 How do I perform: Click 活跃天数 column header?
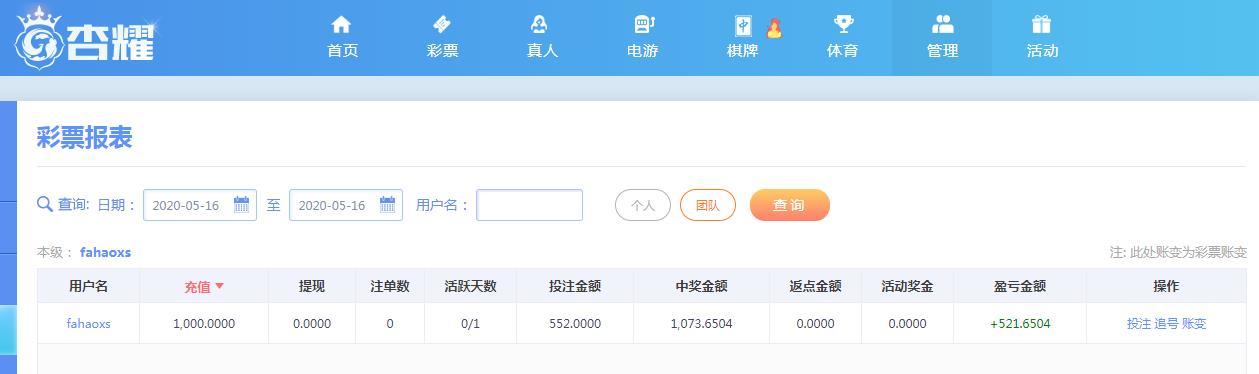click(x=470, y=286)
